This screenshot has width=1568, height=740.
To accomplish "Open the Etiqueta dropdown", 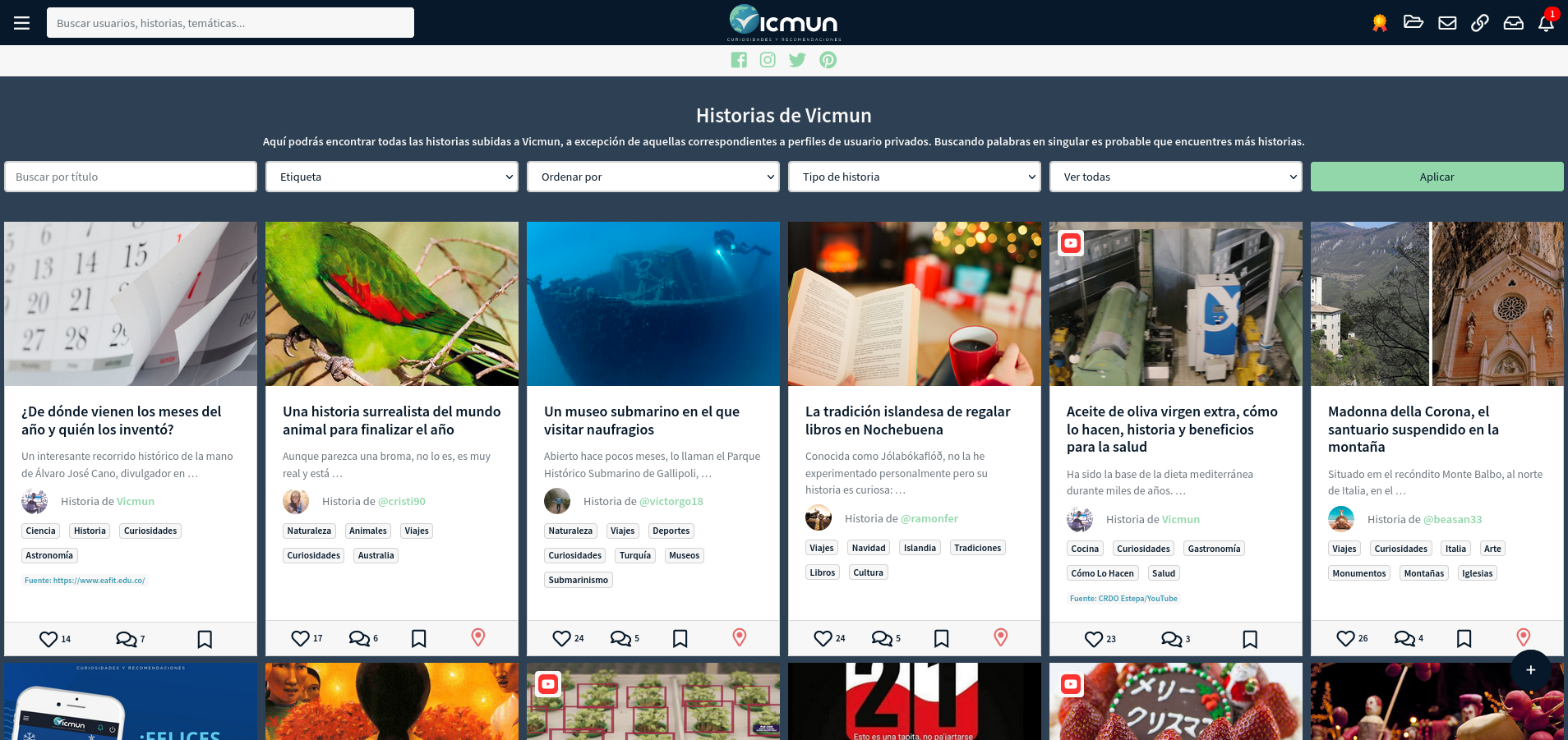I will 392,177.
